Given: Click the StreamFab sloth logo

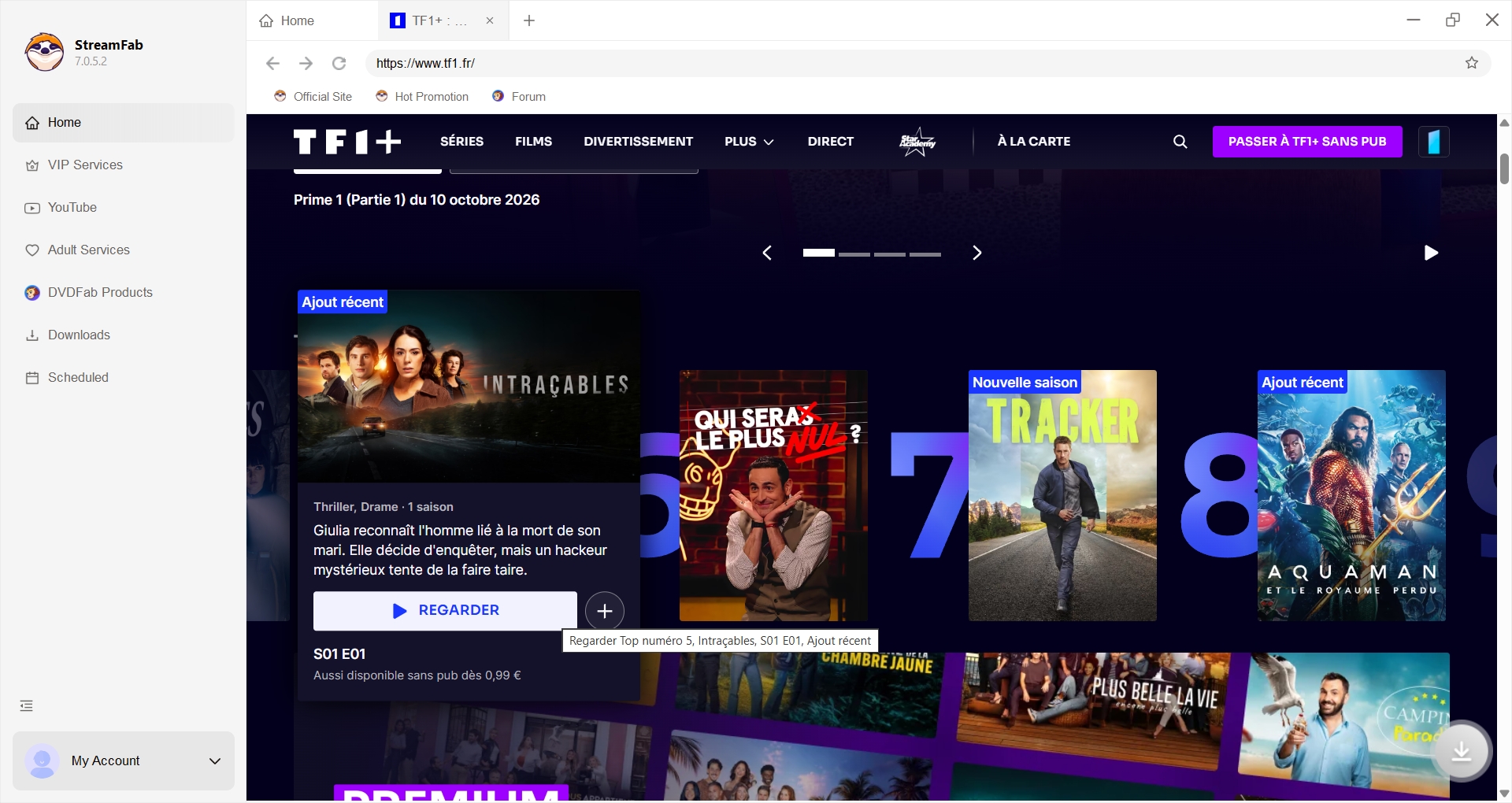Looking at the screenshot, I should click(44, 52).
